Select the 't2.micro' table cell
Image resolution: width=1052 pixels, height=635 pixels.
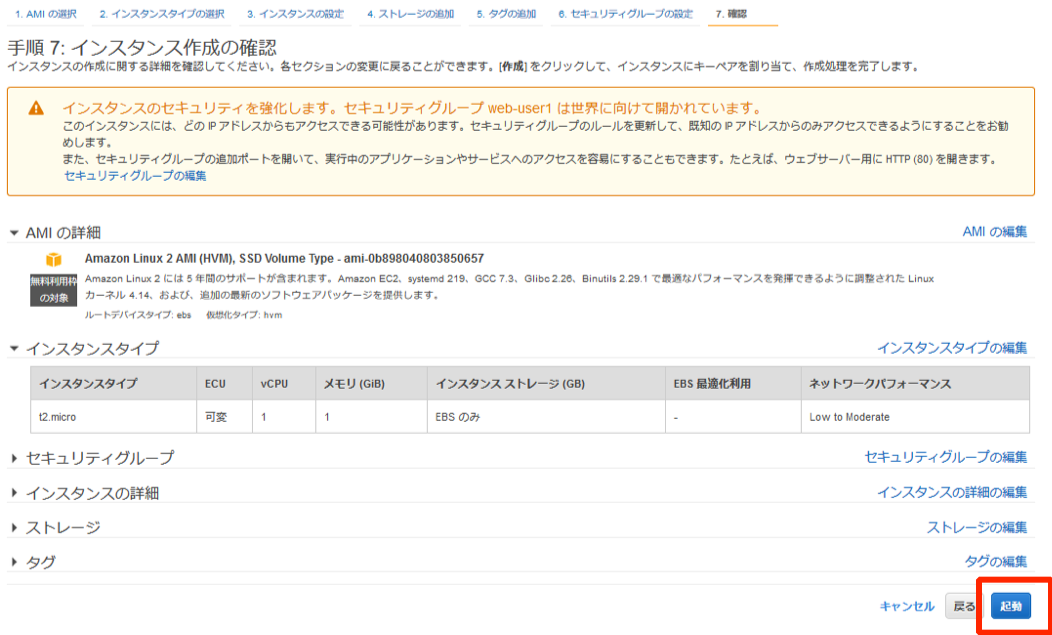[x=113, y=417]
